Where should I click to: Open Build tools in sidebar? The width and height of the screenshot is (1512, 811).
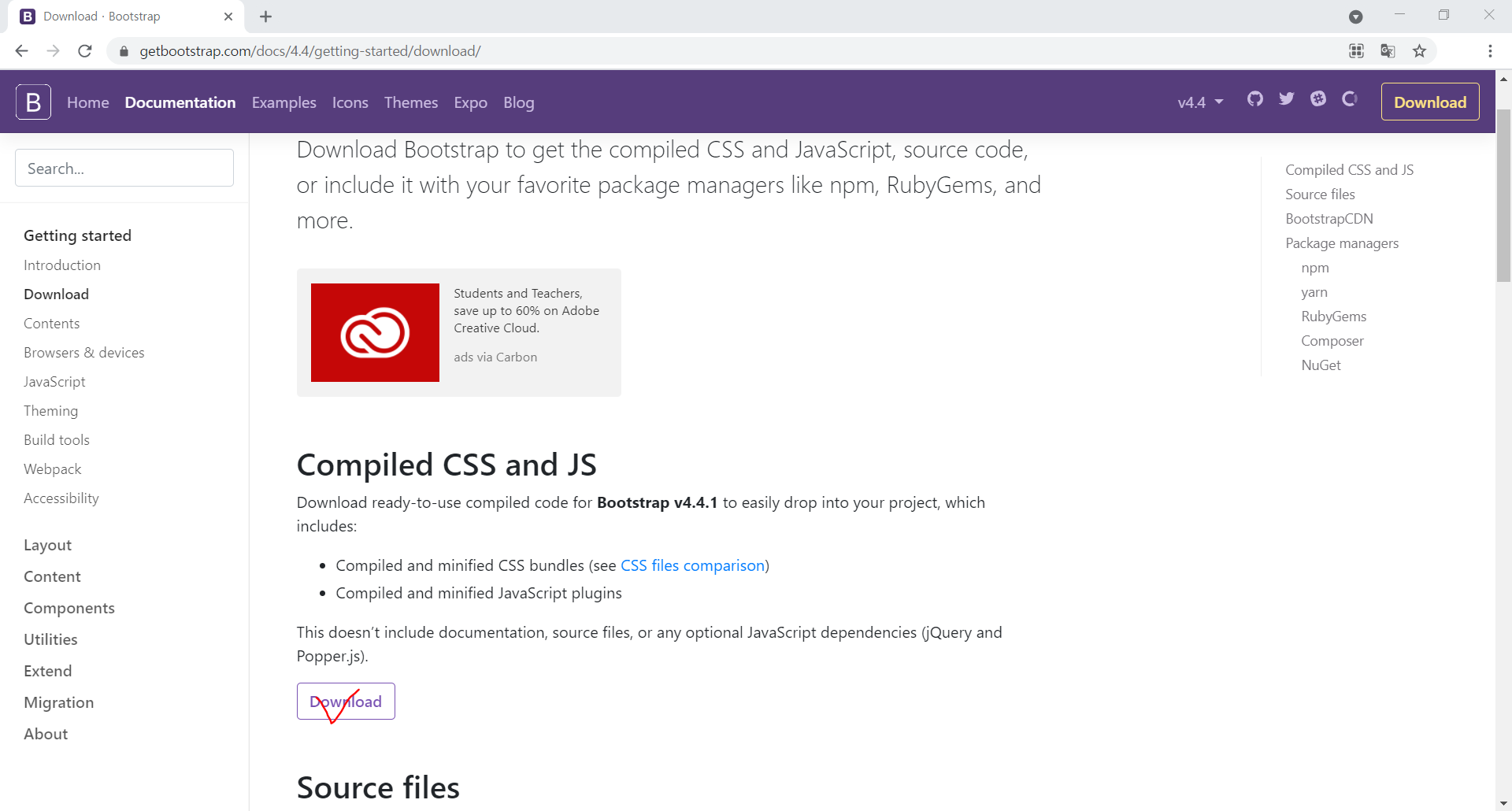[57, 440]
